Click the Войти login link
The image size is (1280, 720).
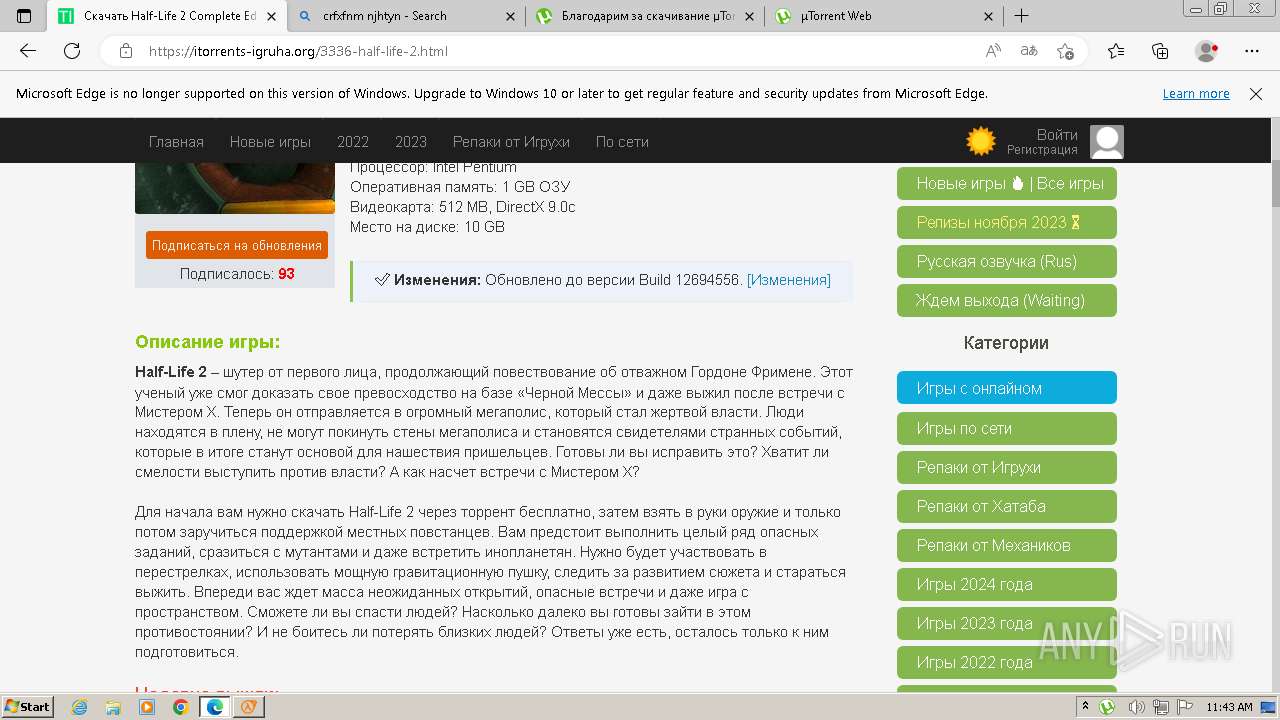(1057, 135)
